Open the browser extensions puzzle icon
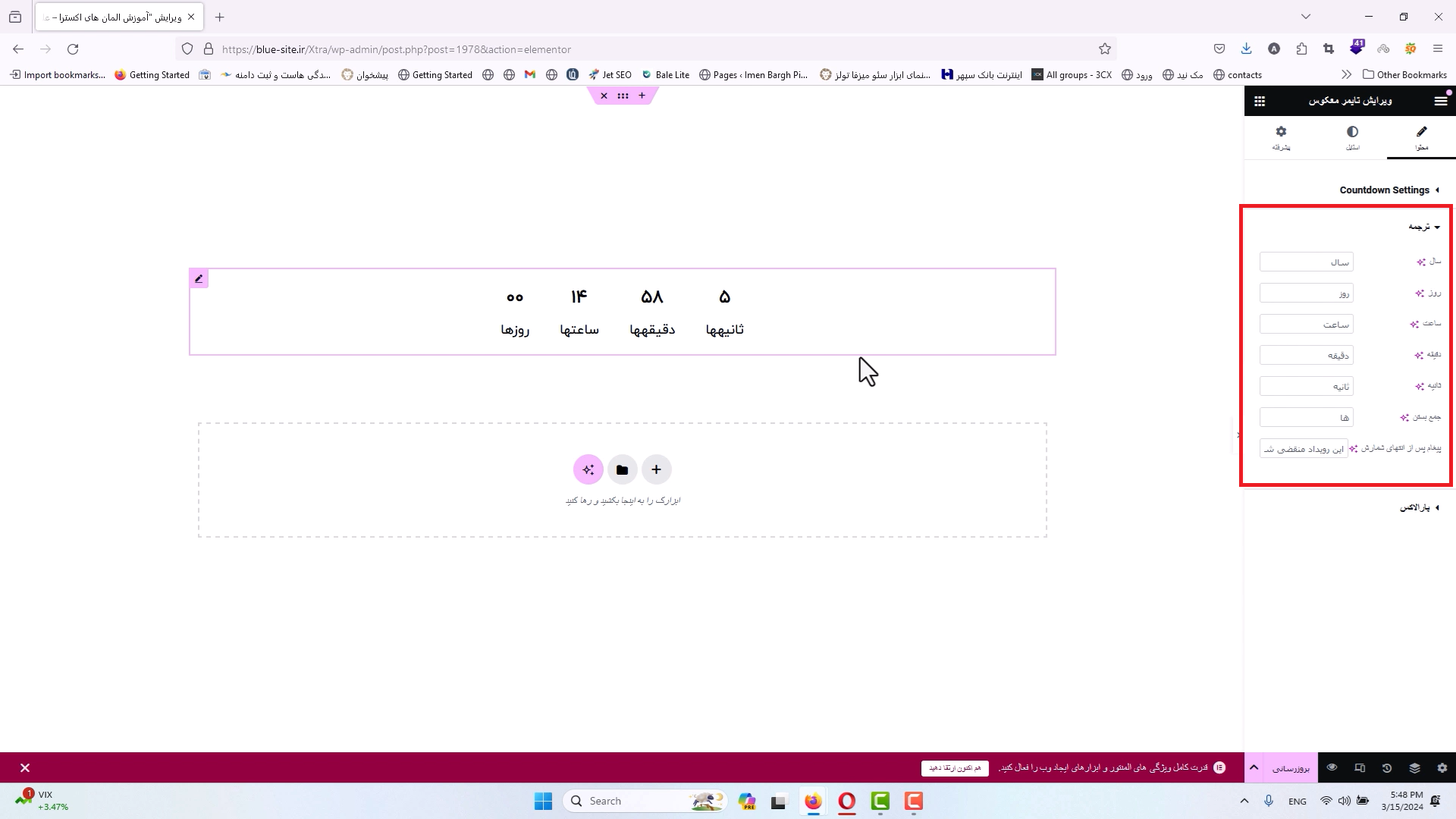This screenshot has width=1456, height=819. coord(1301,49)
